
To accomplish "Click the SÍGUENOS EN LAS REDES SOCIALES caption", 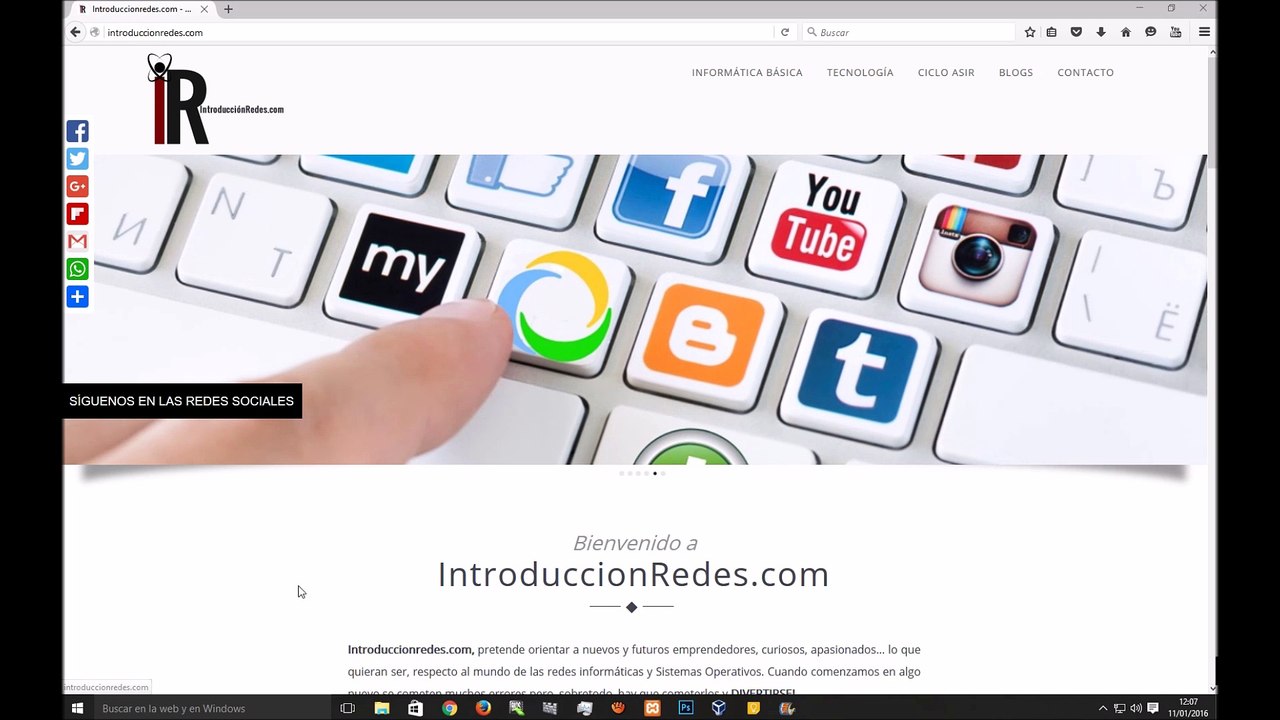I will coord(182,401).
